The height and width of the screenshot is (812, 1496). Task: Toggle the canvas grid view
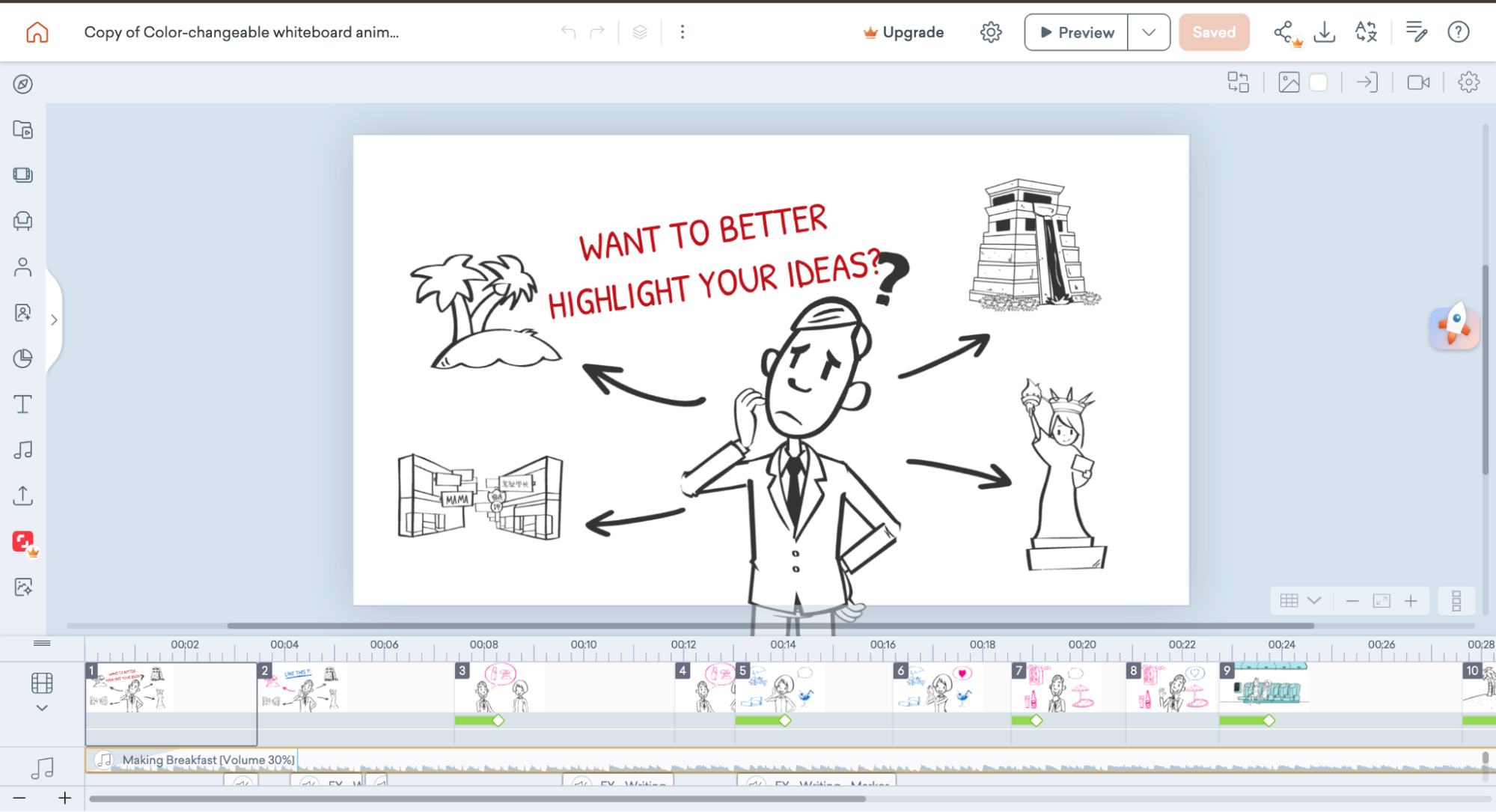pos(1289,601)
